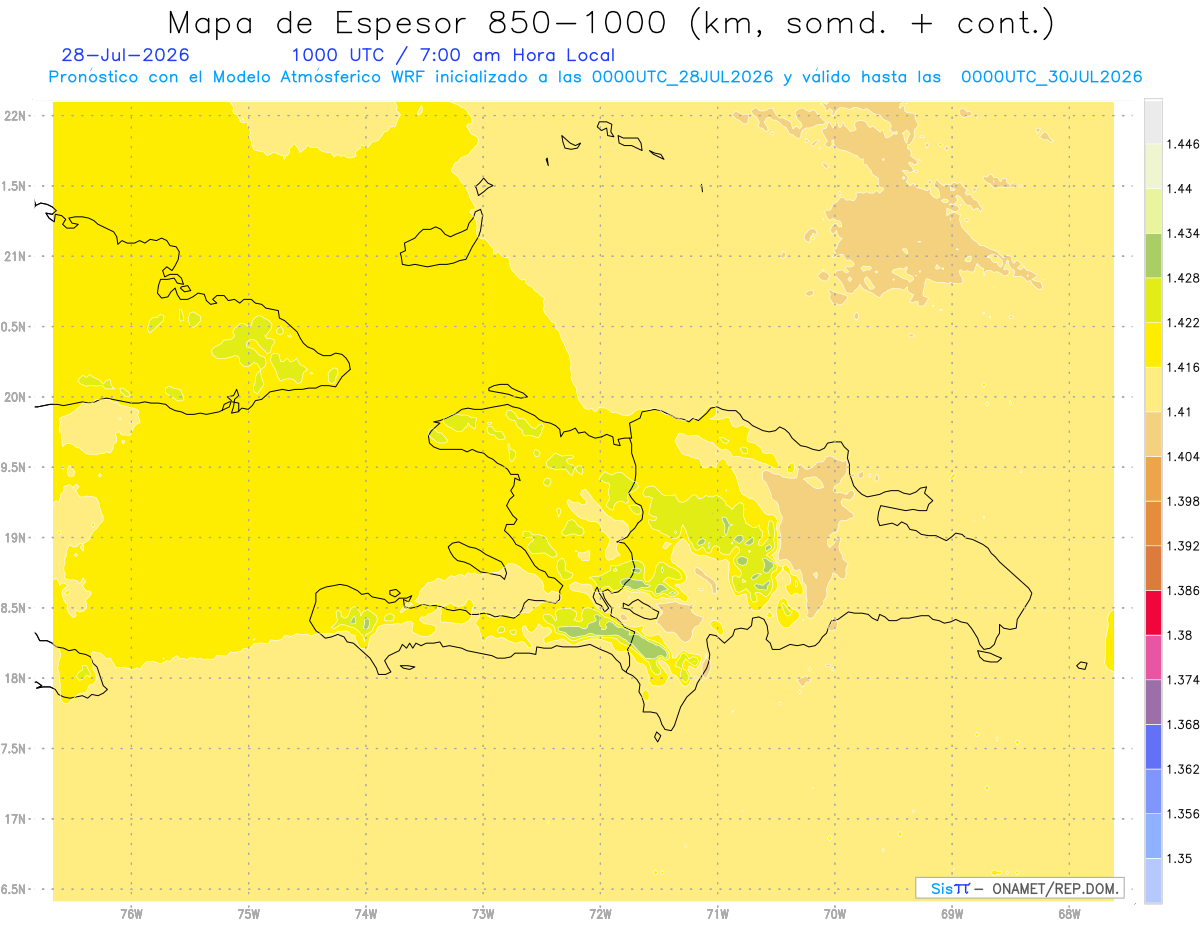
Task: Select the date label '28-Jul-2026'
Action: [125, 55]
